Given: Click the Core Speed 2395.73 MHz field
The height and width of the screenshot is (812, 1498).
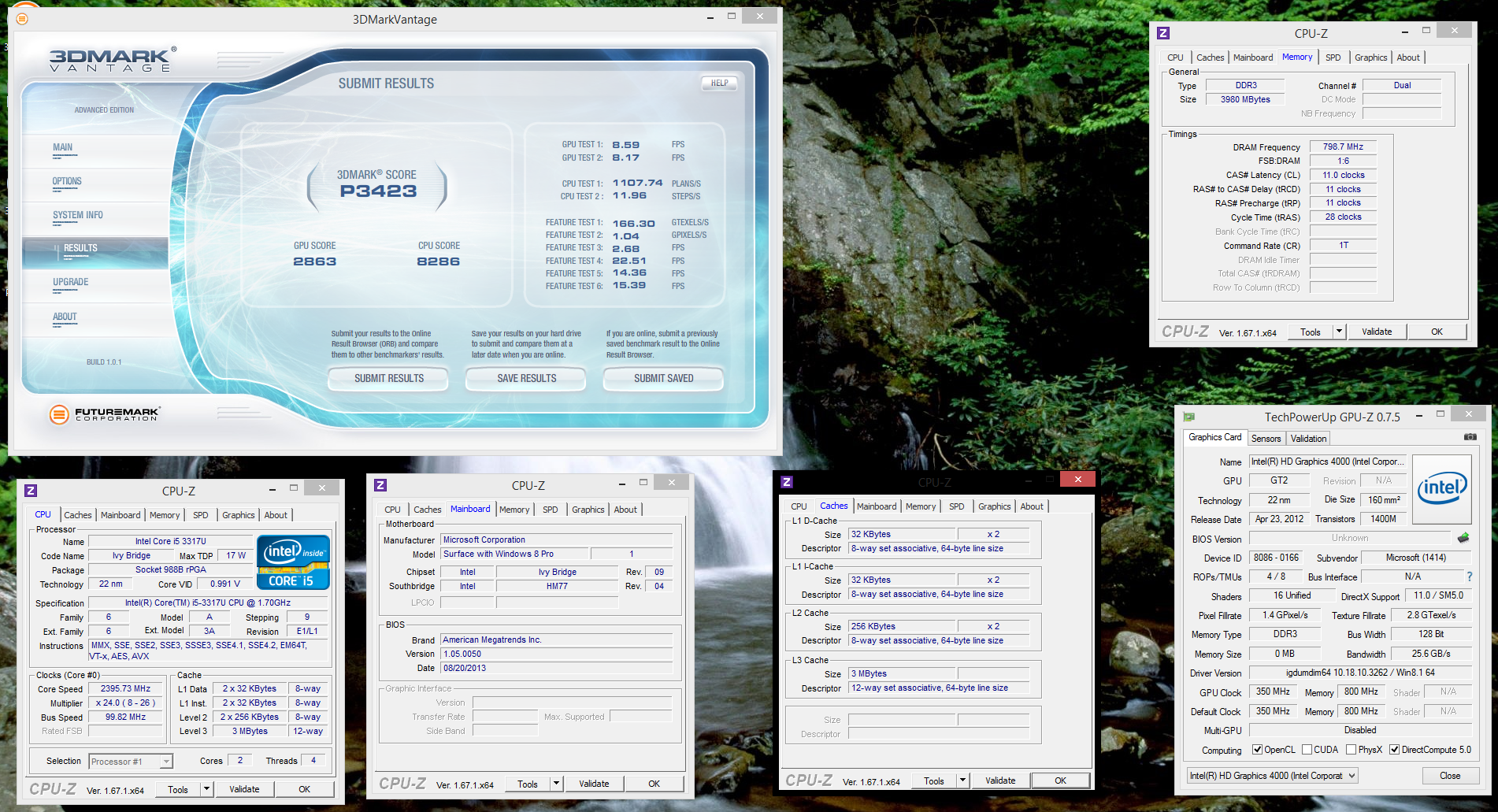Looking at the screenshot, I should pos(125,688).
